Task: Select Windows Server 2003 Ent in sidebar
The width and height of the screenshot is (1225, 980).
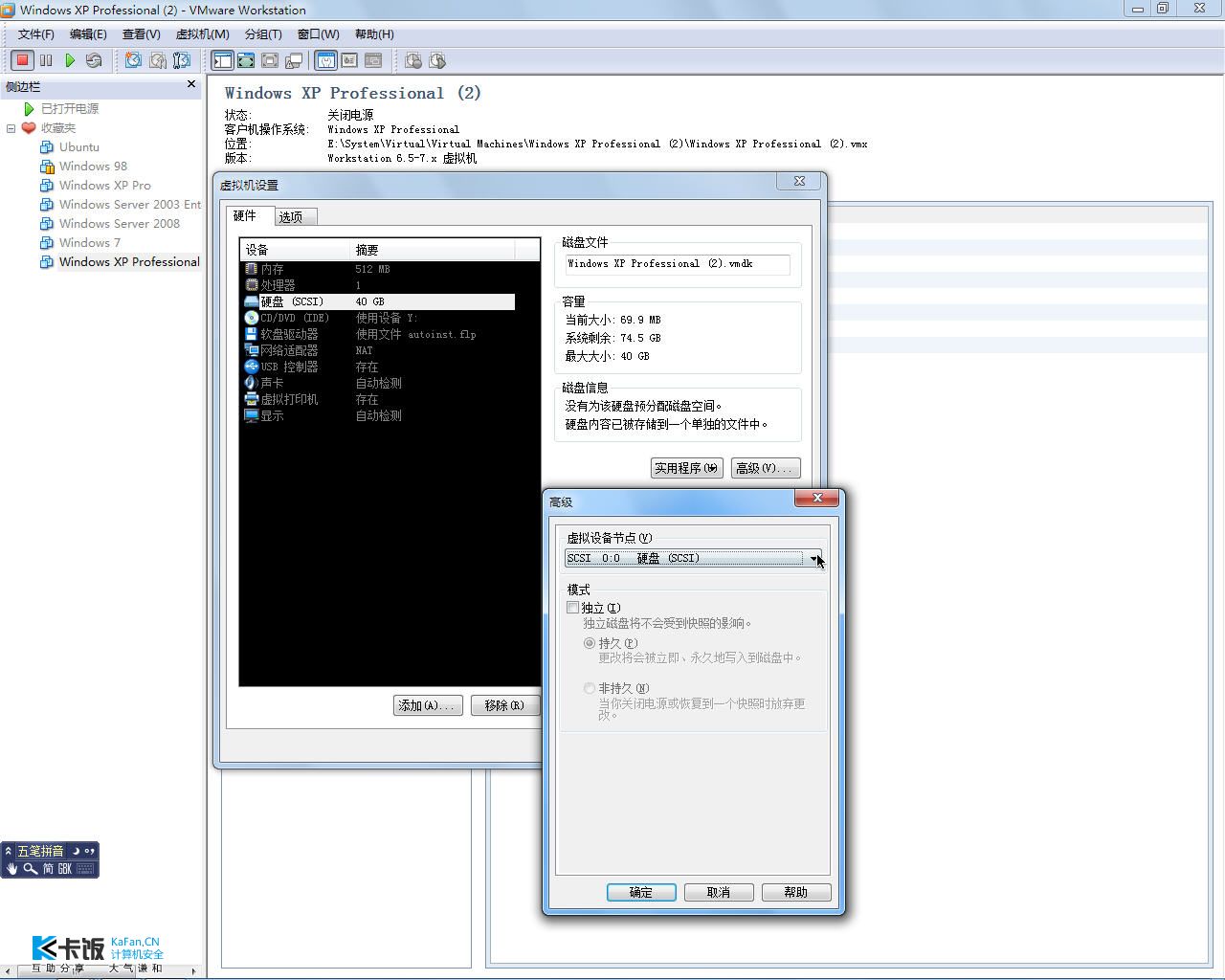Action: pyautogui.click(x=129, y=204)
